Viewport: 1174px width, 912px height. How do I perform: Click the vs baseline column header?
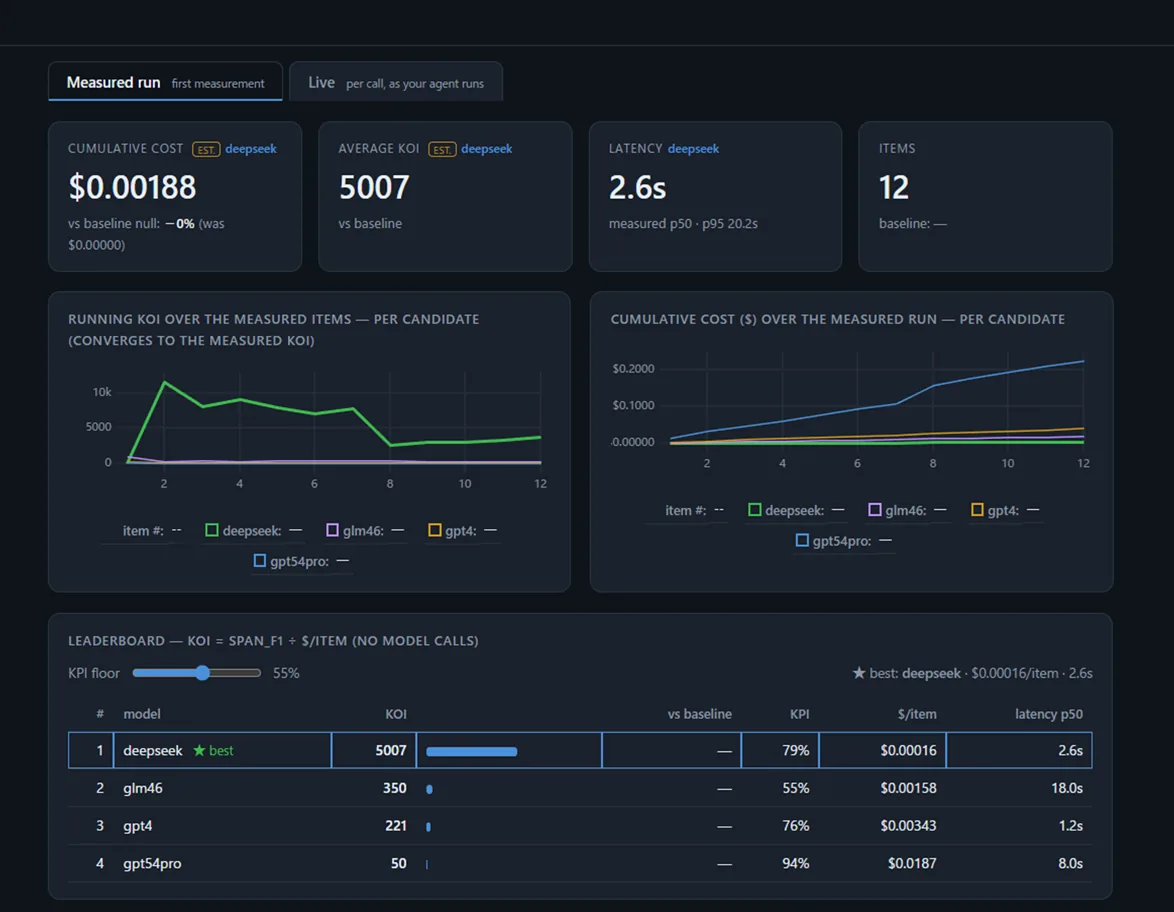click(699, 714)
